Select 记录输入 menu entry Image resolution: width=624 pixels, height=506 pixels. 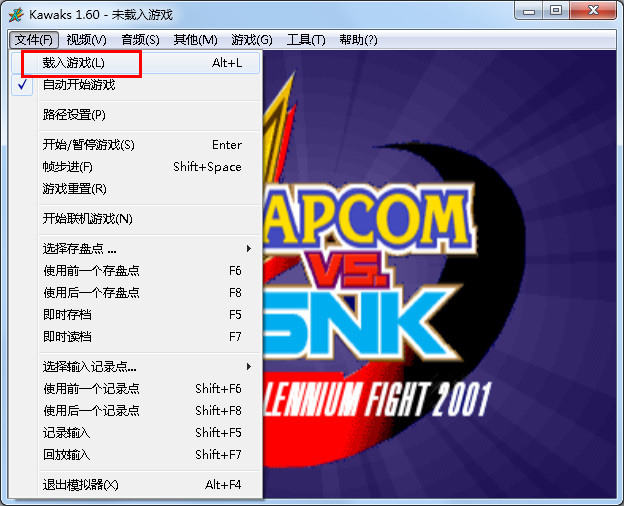[x=67, y=433]
